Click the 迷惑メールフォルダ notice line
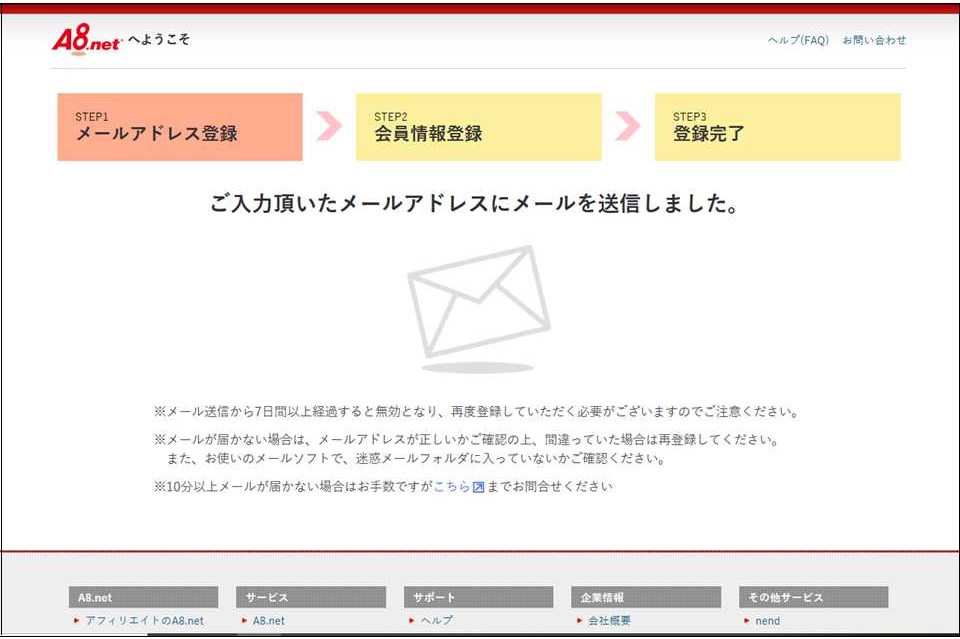This screenshot has width=960, height=639. [416, 458]
